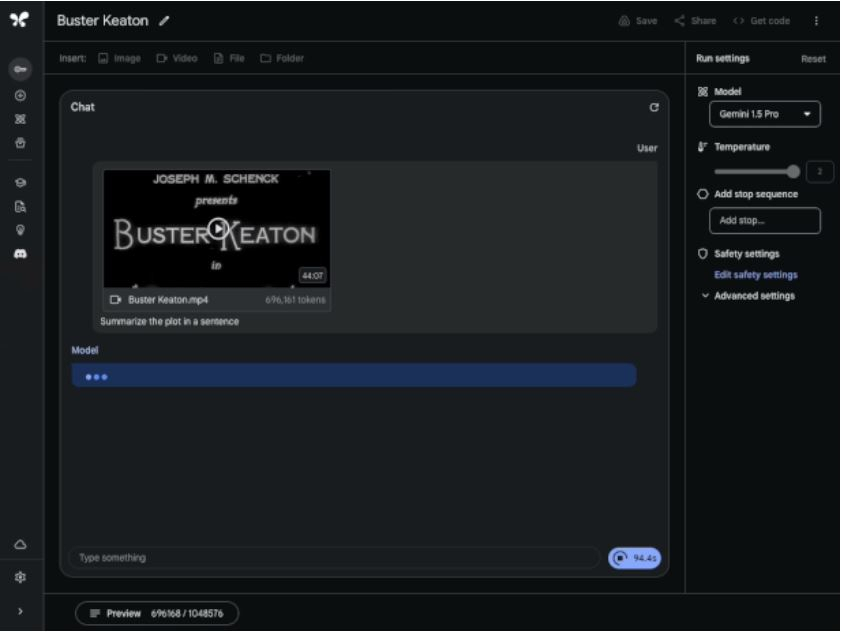Create new prompt with plus circle icon
This screenshot has width=842, height=632.
coord(20,96)
